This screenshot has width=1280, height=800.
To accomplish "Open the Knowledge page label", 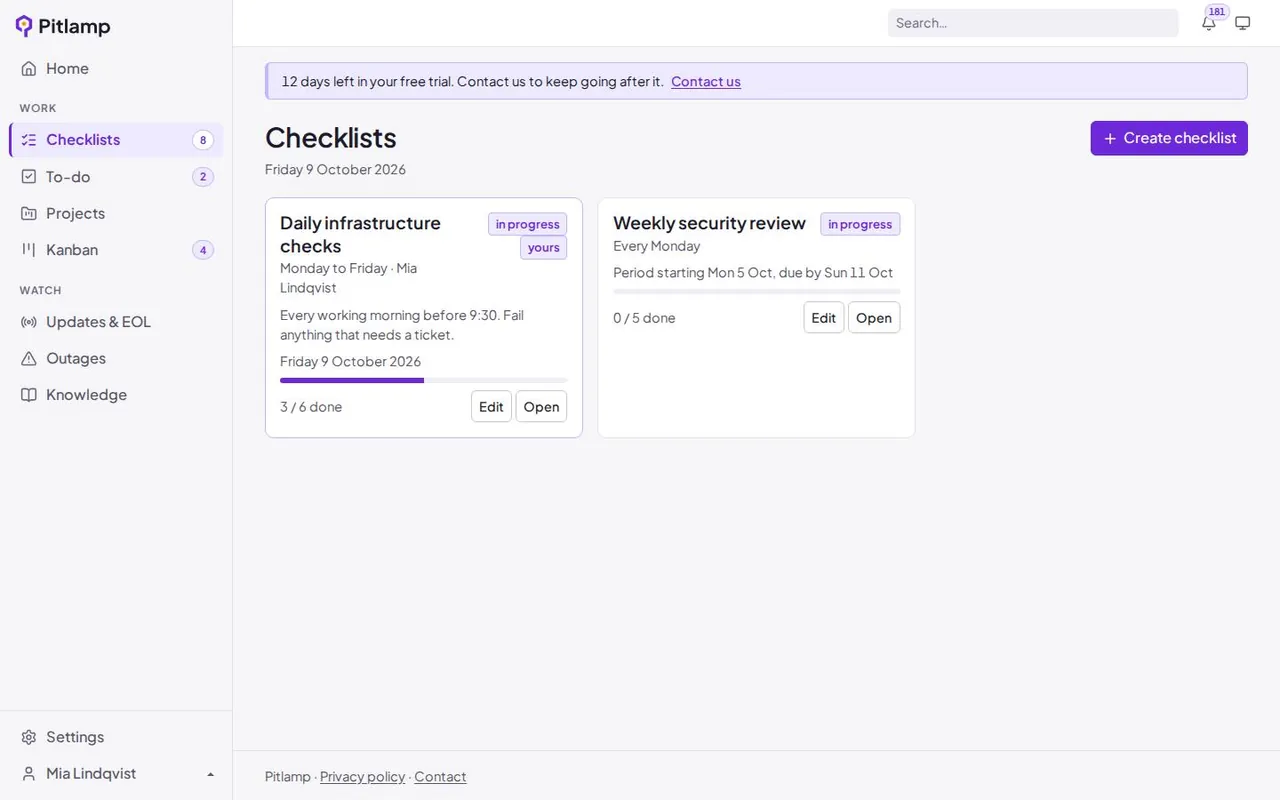I will pyautogui.click(x=86, y=395).
